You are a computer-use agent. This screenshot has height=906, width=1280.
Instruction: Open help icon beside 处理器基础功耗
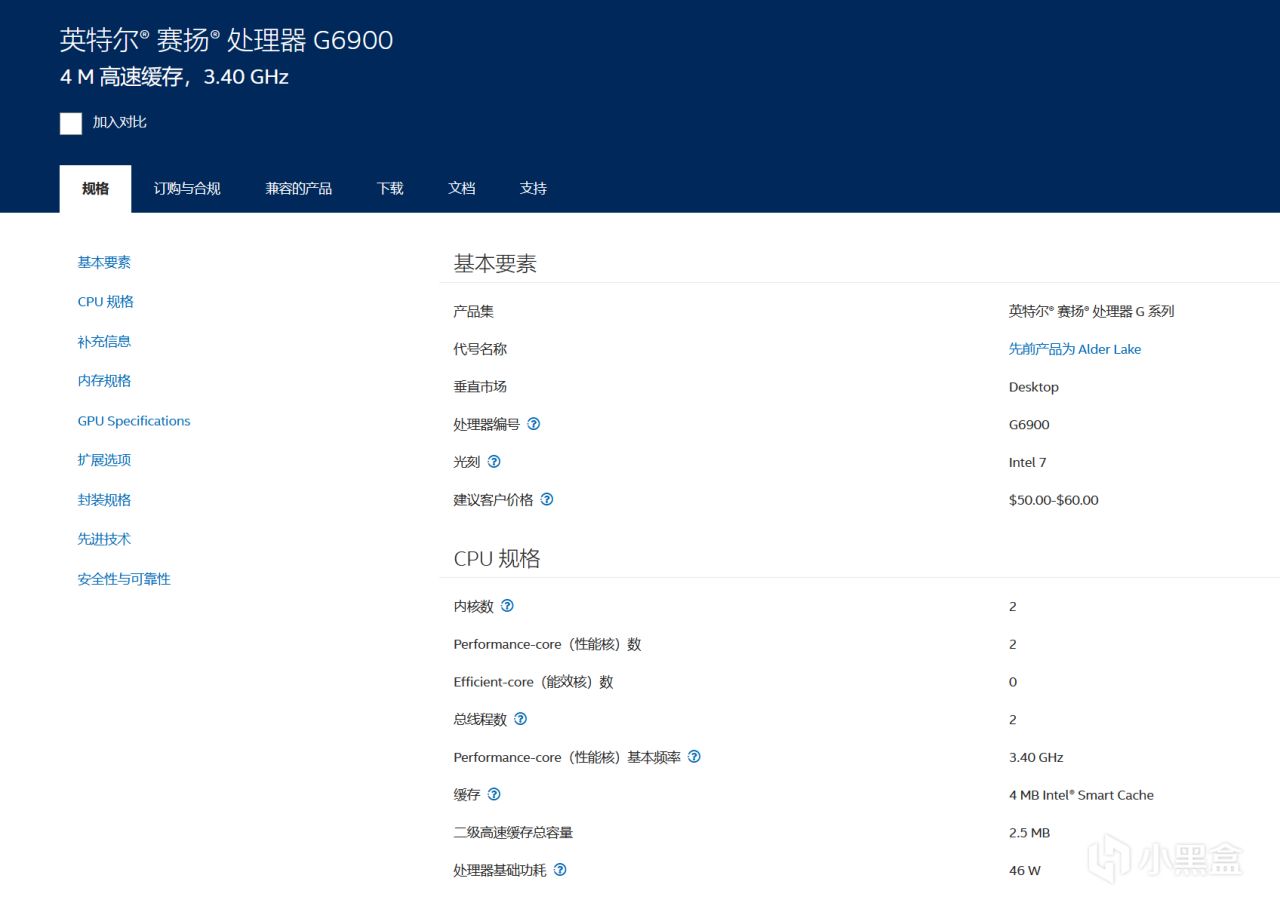click(560, 870)
